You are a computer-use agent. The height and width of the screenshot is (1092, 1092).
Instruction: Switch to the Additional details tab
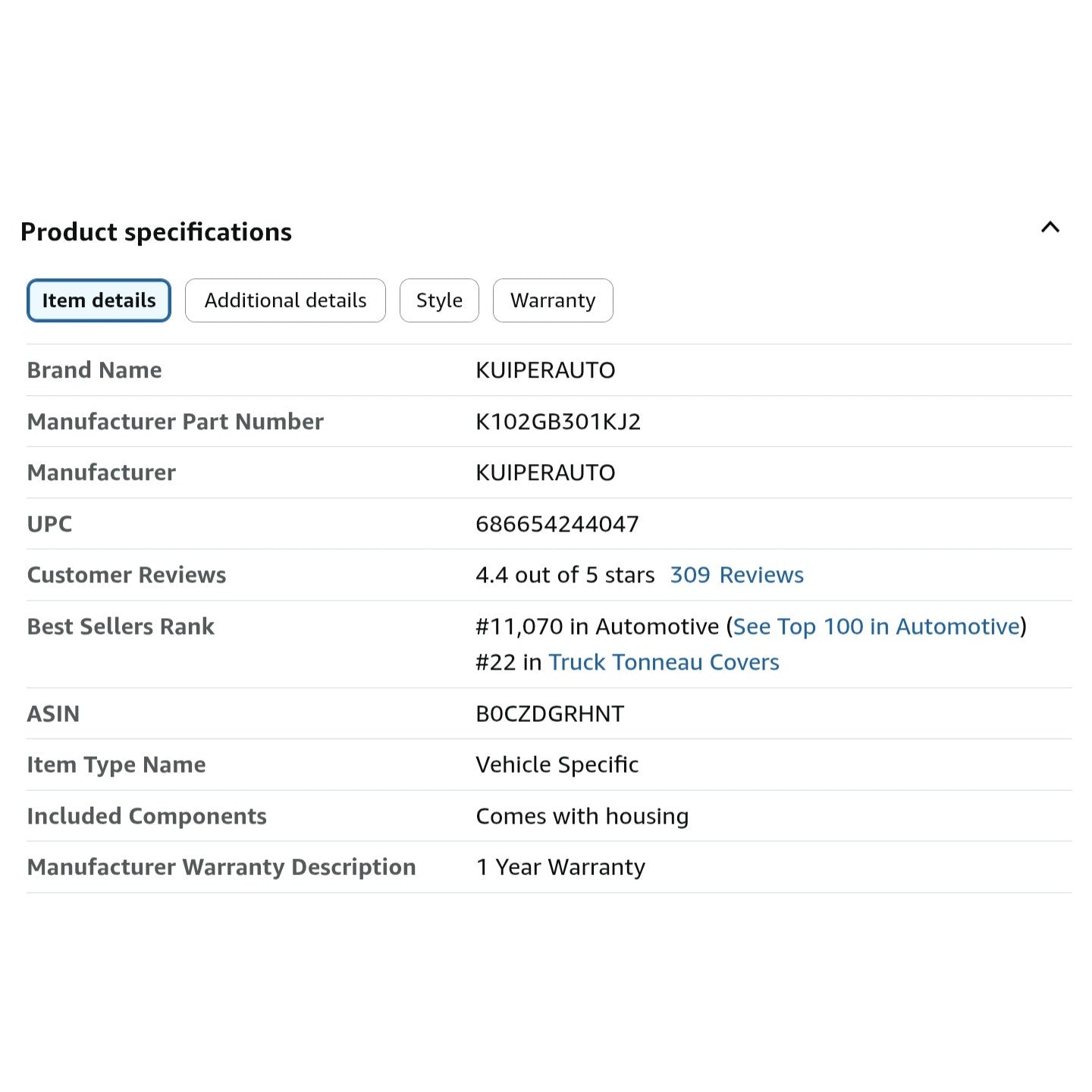pos(285,300)
